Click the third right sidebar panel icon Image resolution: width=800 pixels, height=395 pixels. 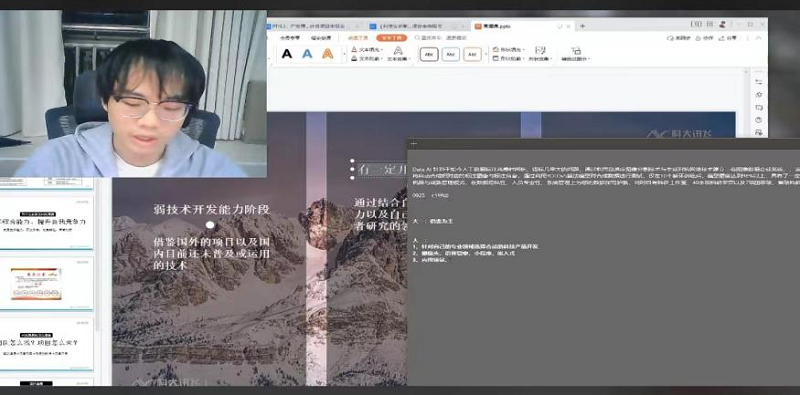pyautogui.click(x=759, y=108)
